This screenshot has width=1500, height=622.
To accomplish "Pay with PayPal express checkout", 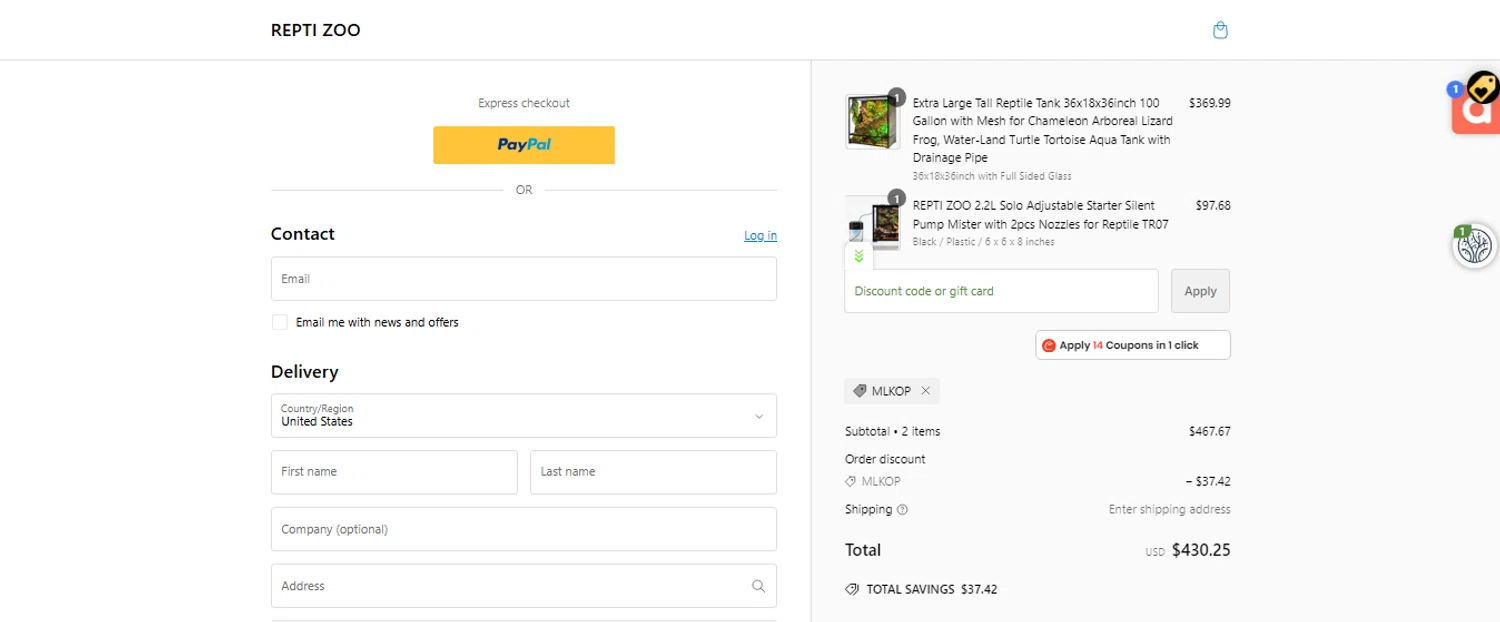I will pyautogui.click(x=524, y=145).
